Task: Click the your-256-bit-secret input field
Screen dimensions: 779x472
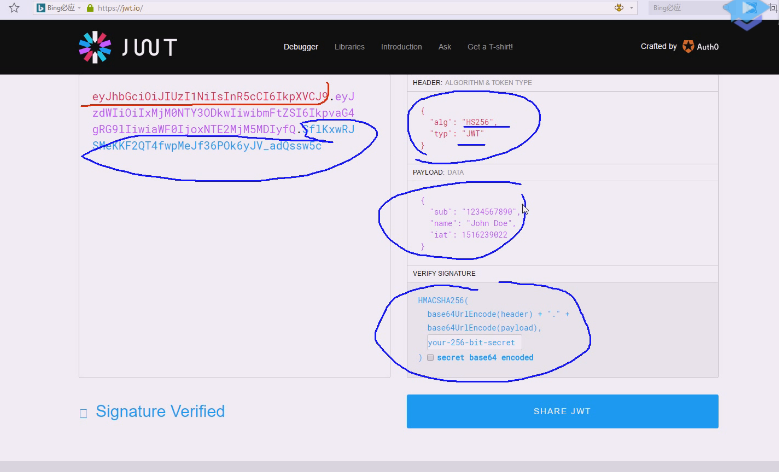Action: (474, 342)
